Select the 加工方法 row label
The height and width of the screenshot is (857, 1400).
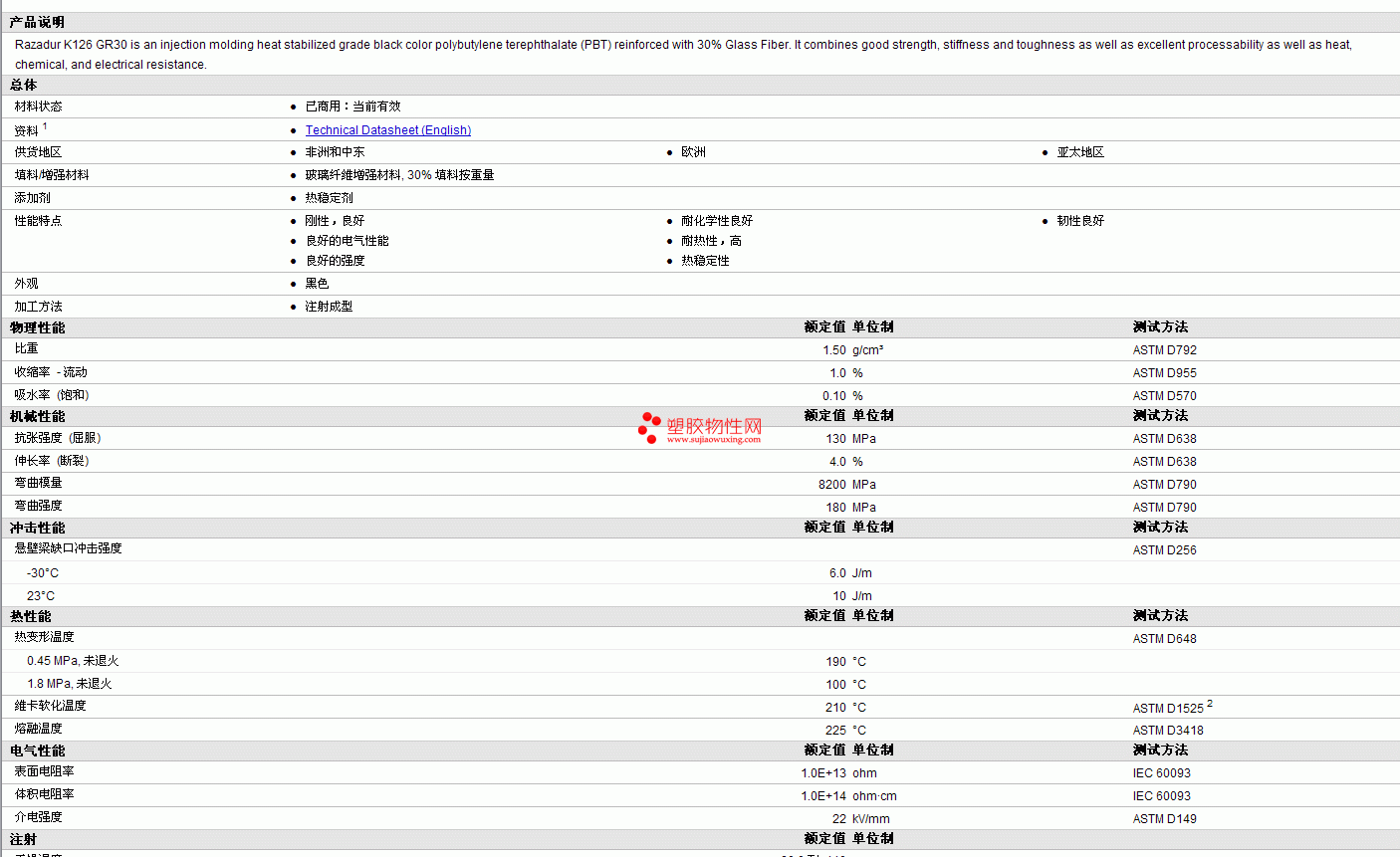click(x=38, y=307)
